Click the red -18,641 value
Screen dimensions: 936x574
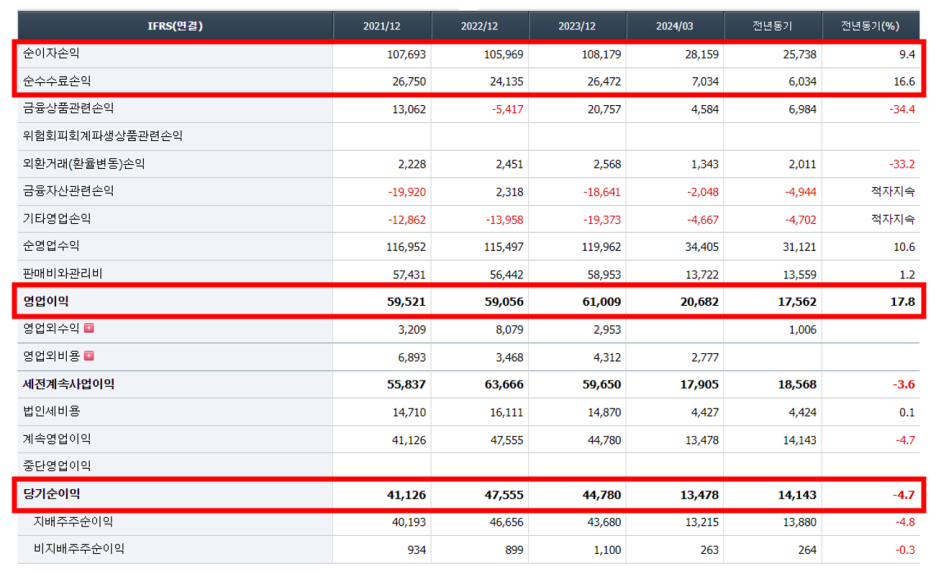click(x=602, y=192)
